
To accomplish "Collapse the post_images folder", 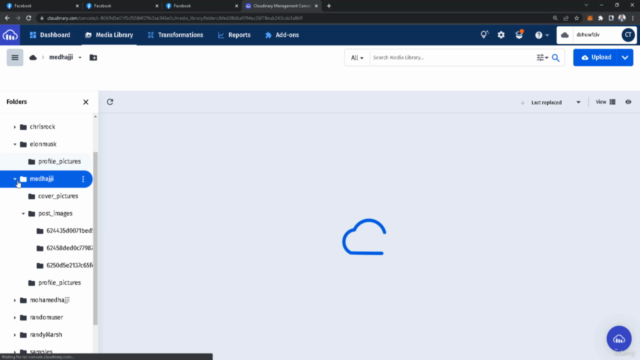I will tap(23, 213).
